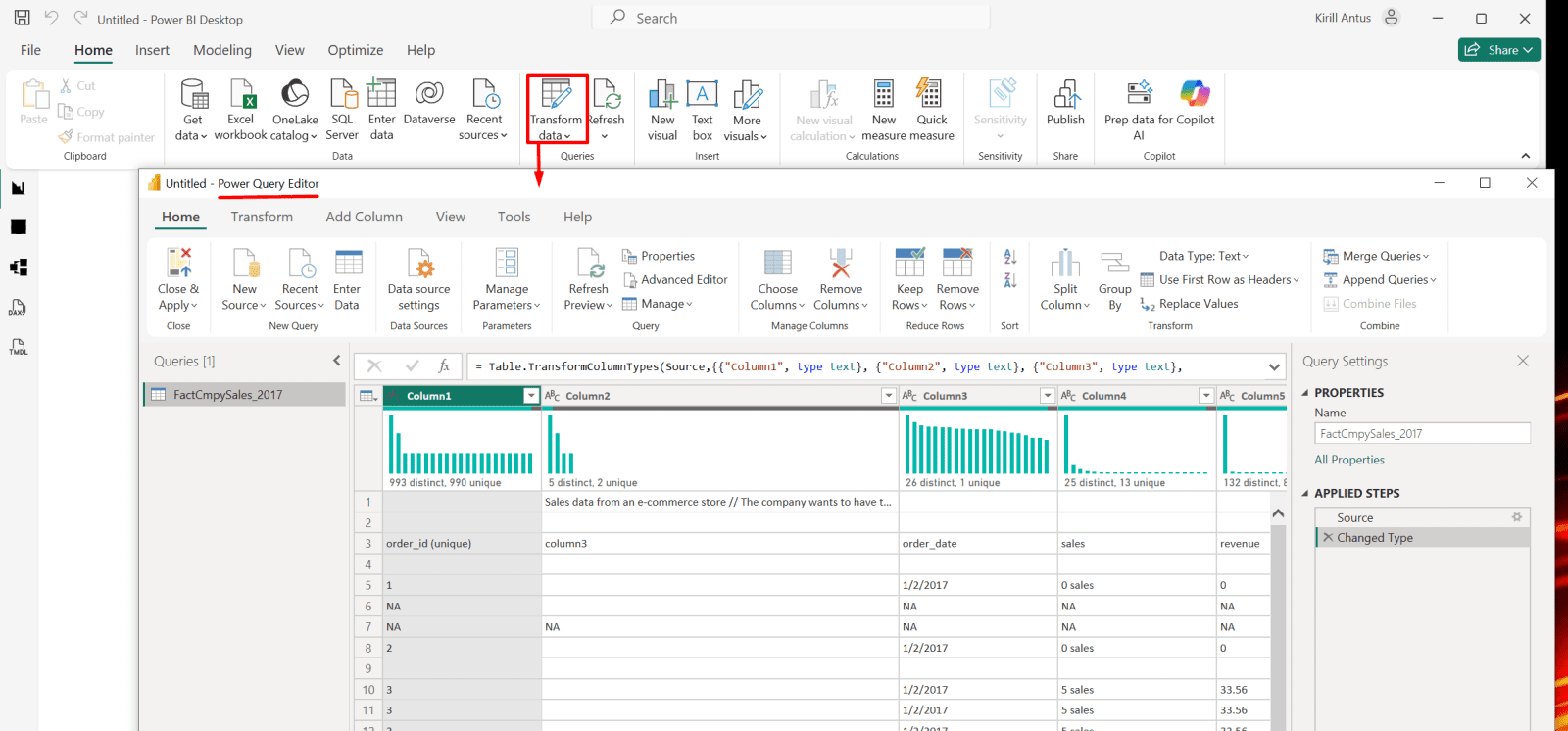Image resolution: width=1568 pixels, height=731 pixels.
Task: Open the Modeling ribbon tab
Action: 222,50
